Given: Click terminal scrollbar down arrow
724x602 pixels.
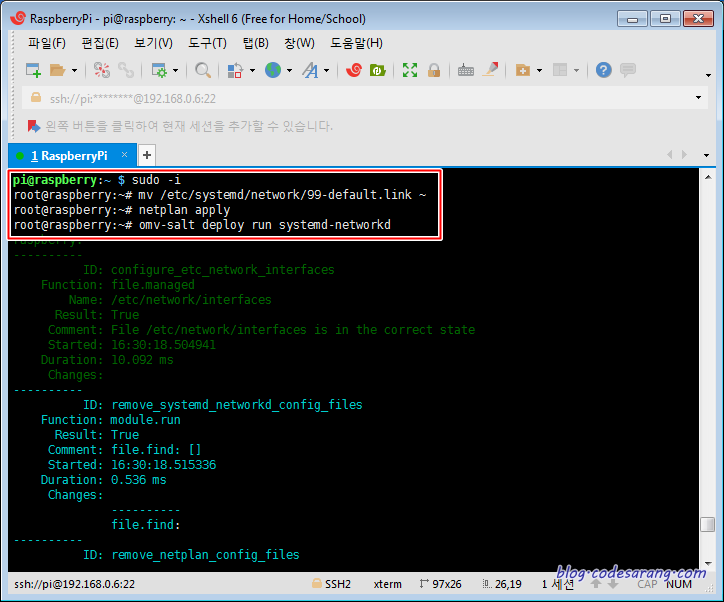Looking at the screenshot, I should coord(708,564).
